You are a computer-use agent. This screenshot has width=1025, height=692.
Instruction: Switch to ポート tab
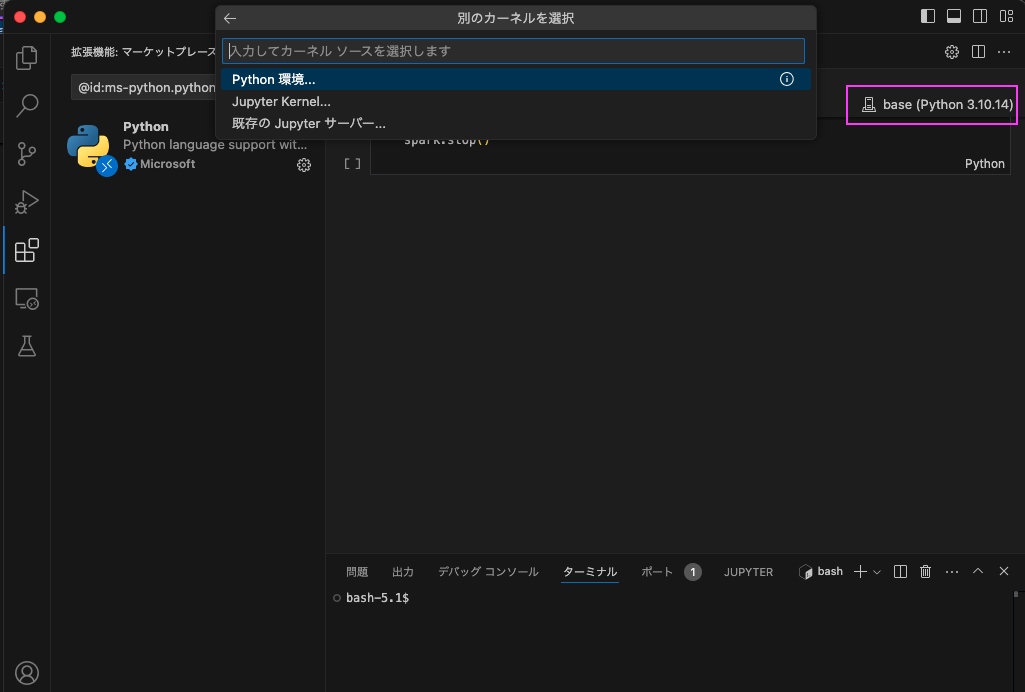tap(657, 572)
